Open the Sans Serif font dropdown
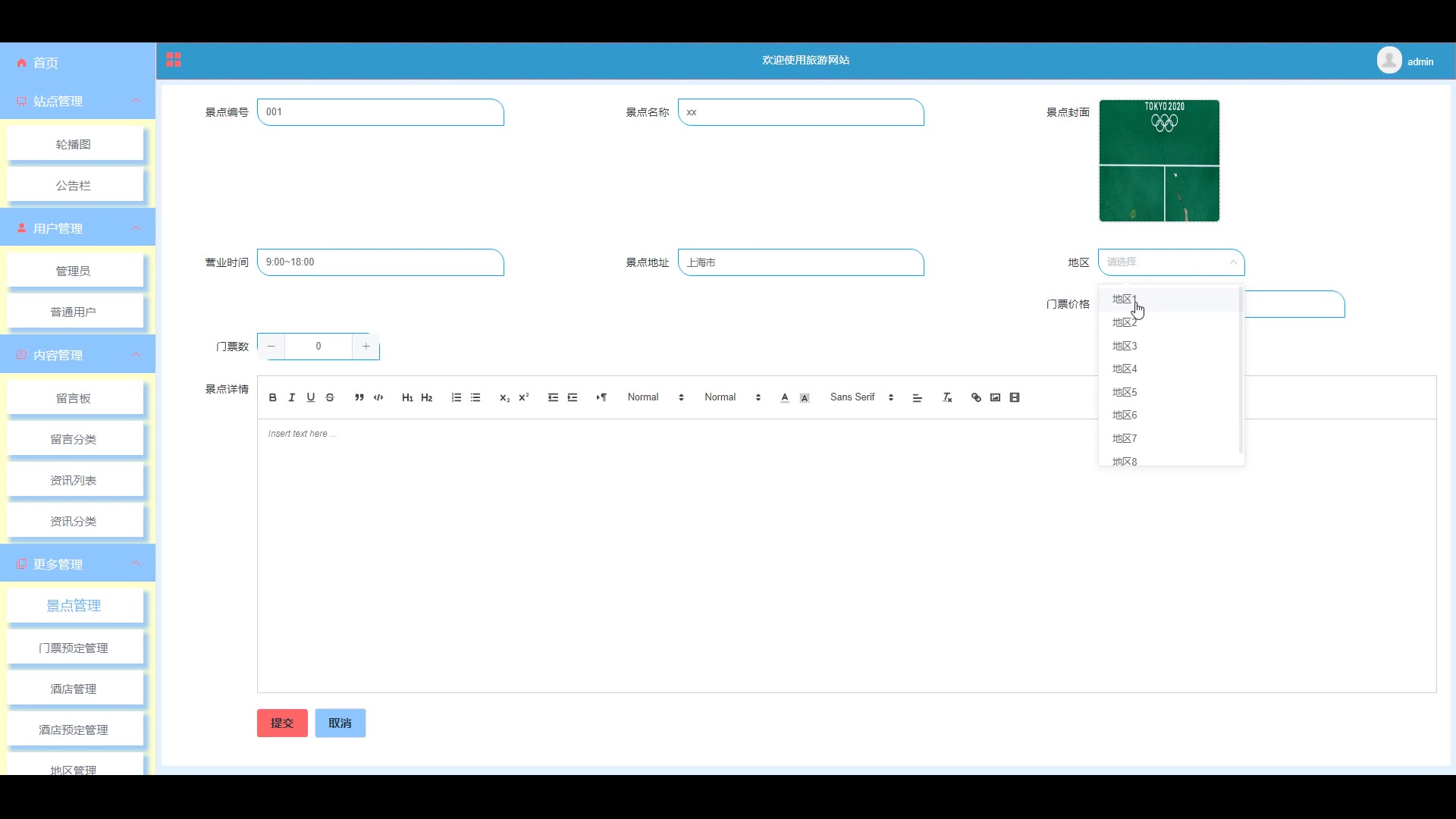The width and height of the screenshot is (1456, 819). [862, 397]
